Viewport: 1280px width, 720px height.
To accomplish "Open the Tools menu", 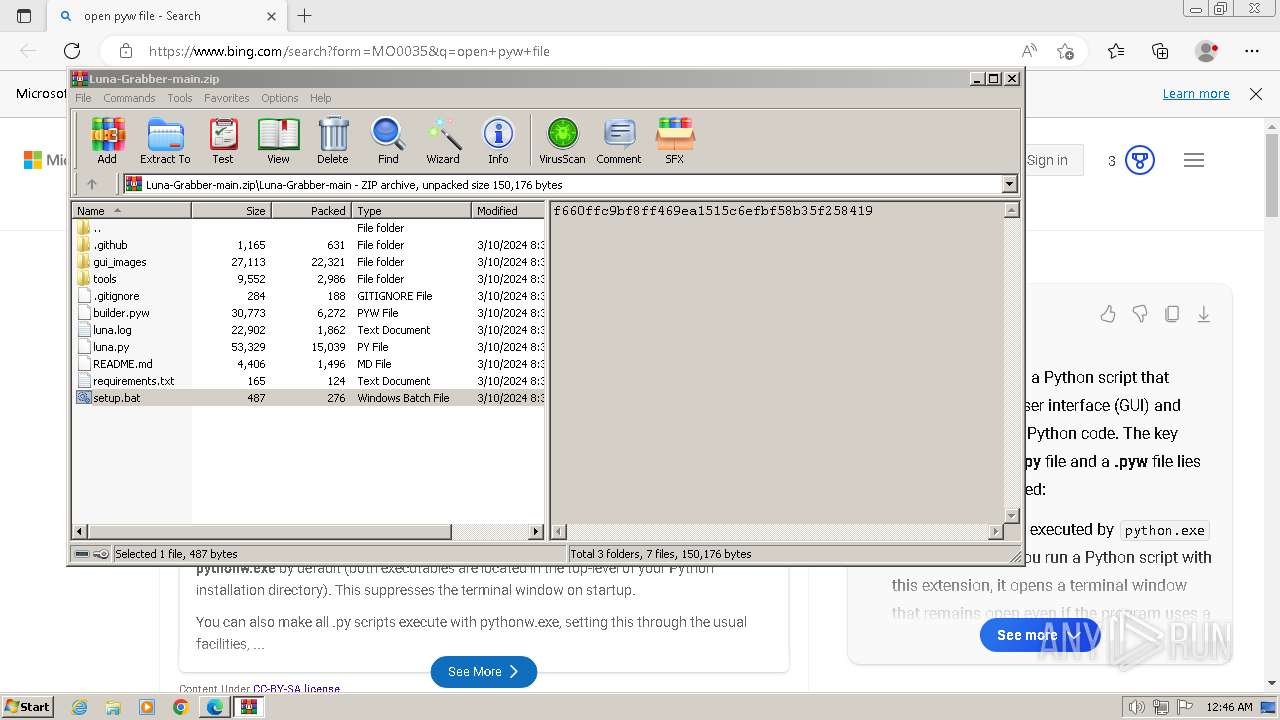I will [180, 98].
